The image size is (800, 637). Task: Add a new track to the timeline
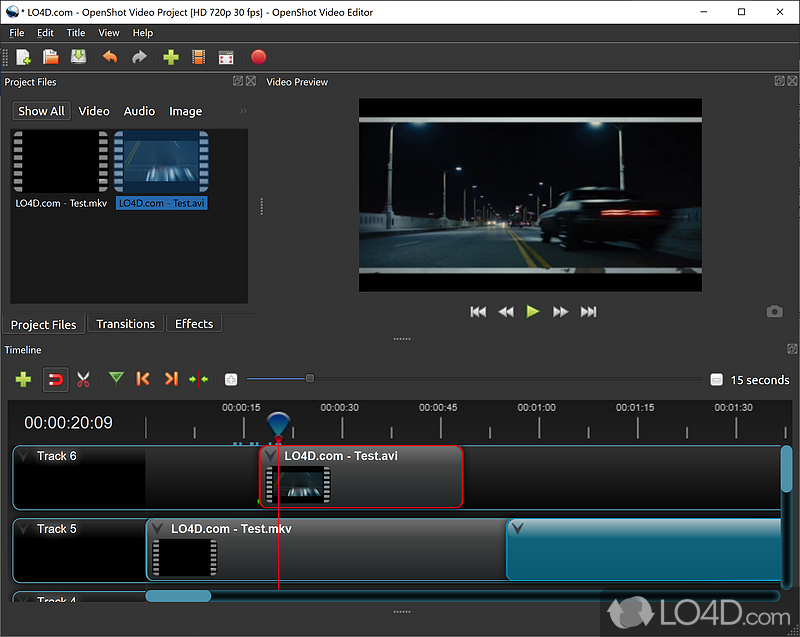pyautogui.click(x=22, y=379)
